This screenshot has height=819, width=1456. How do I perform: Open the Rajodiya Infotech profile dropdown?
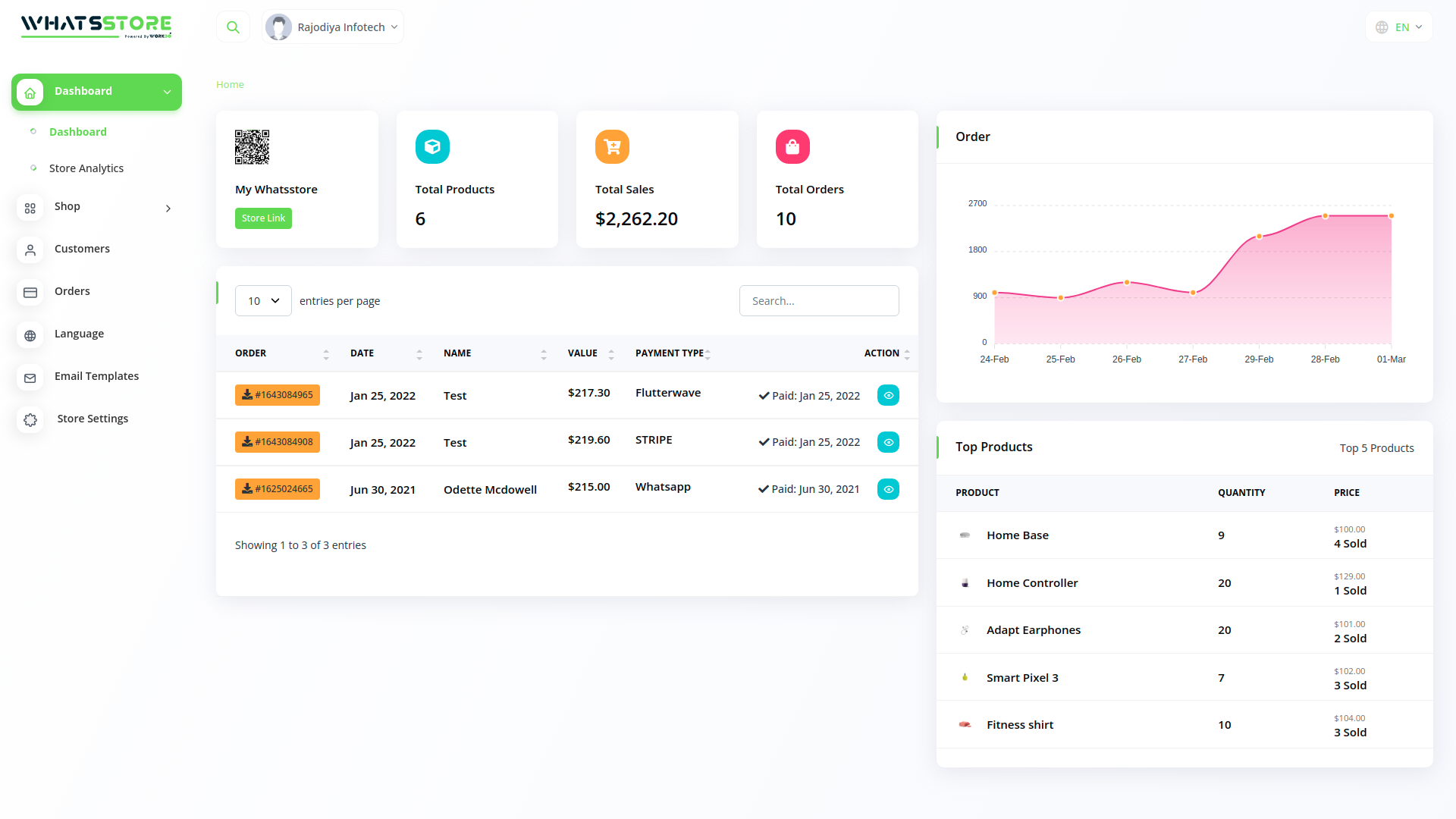pos(333,27)
